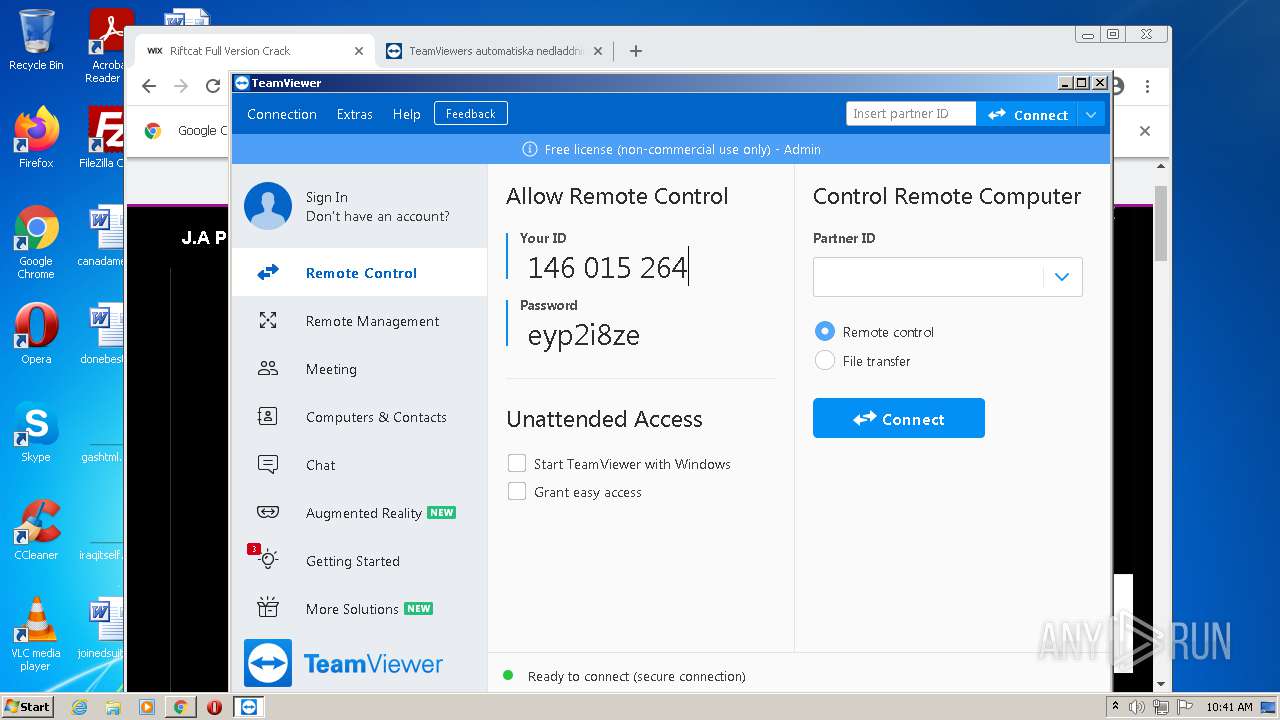Click the Chrome taskbar button

pyautogui.click(x=181, y=707)
